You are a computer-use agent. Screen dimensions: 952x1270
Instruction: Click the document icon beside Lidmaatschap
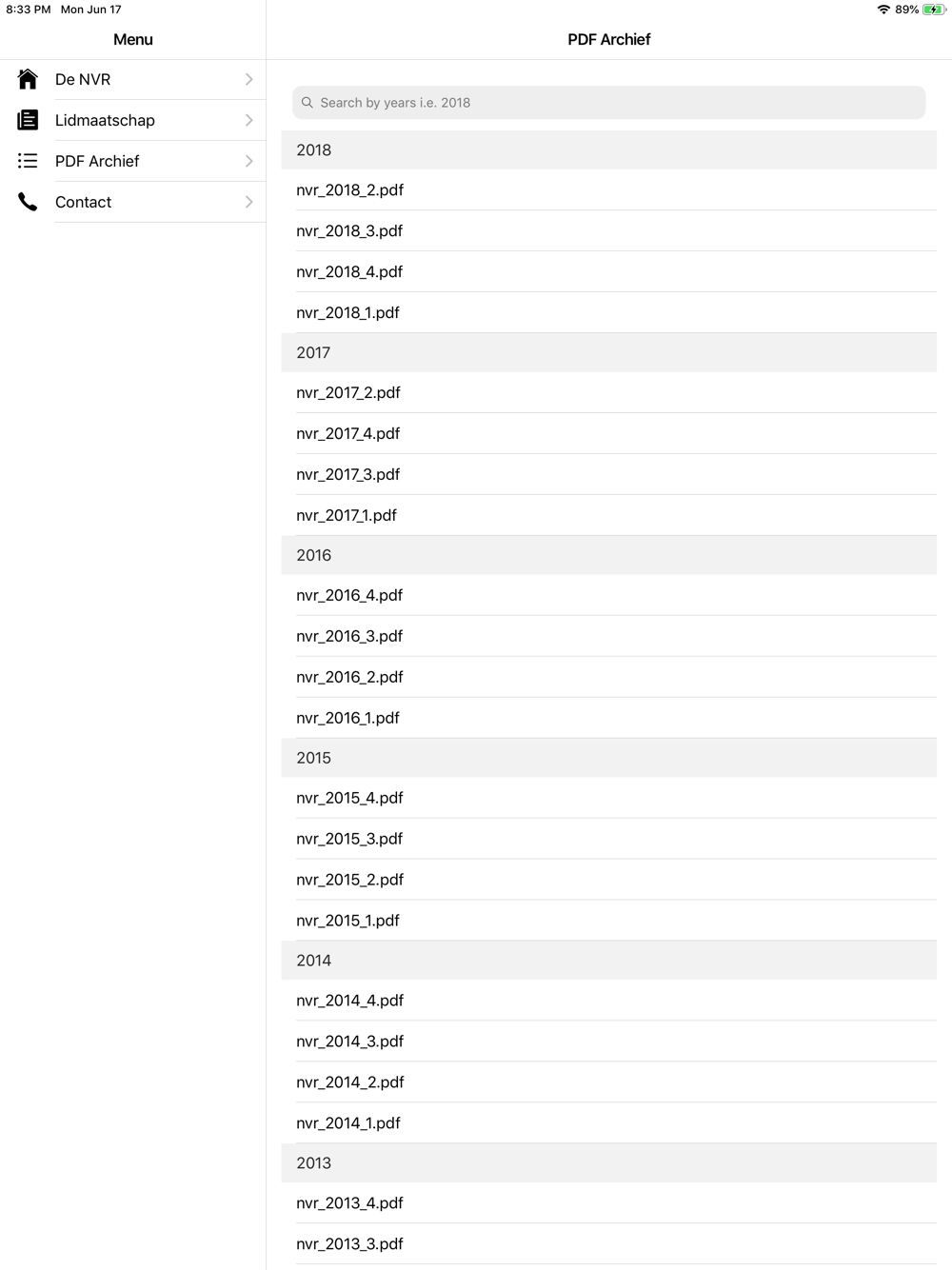click(x=28, y=120)
